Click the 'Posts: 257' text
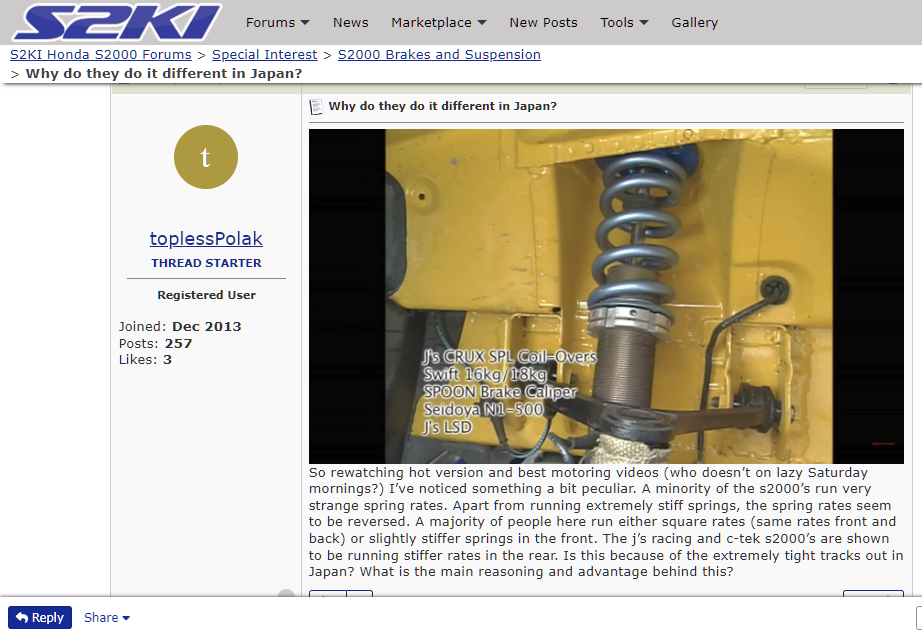 click(x=155, y=343)
